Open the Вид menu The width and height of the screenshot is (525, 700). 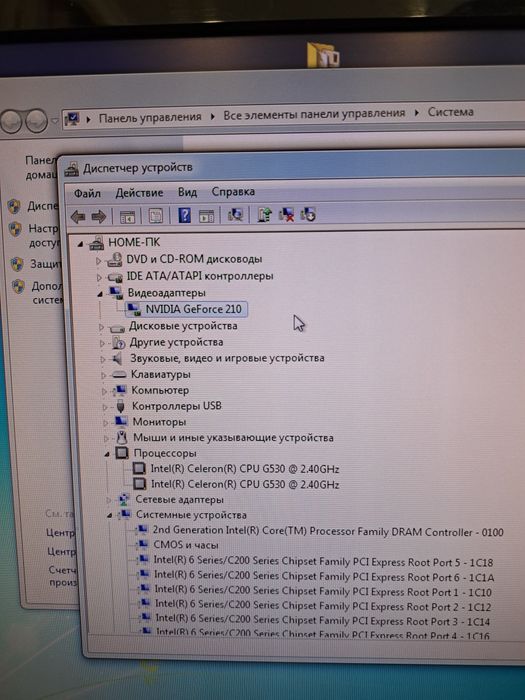(x=188, y=192)
